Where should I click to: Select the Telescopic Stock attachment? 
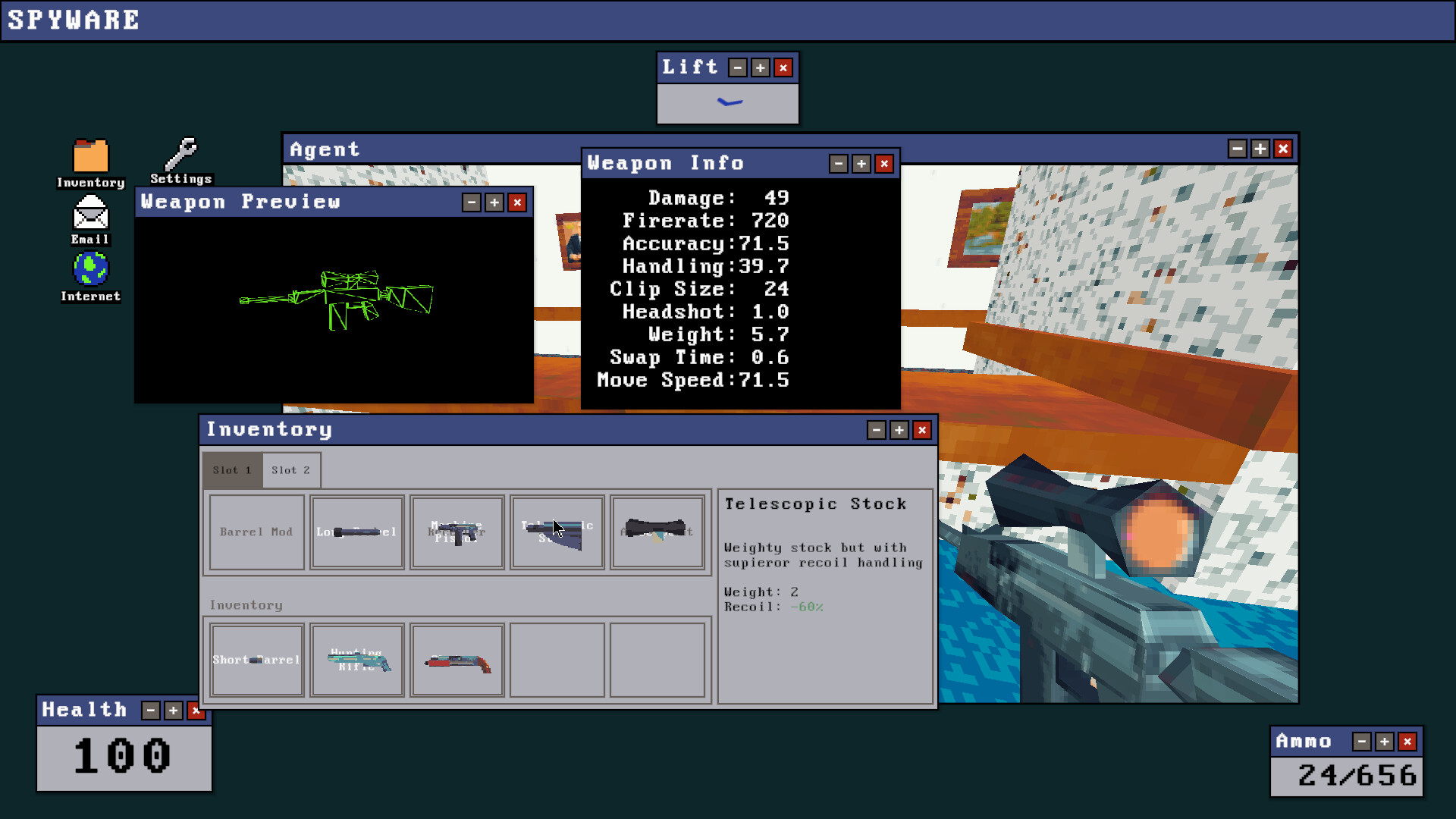(557, 532)
